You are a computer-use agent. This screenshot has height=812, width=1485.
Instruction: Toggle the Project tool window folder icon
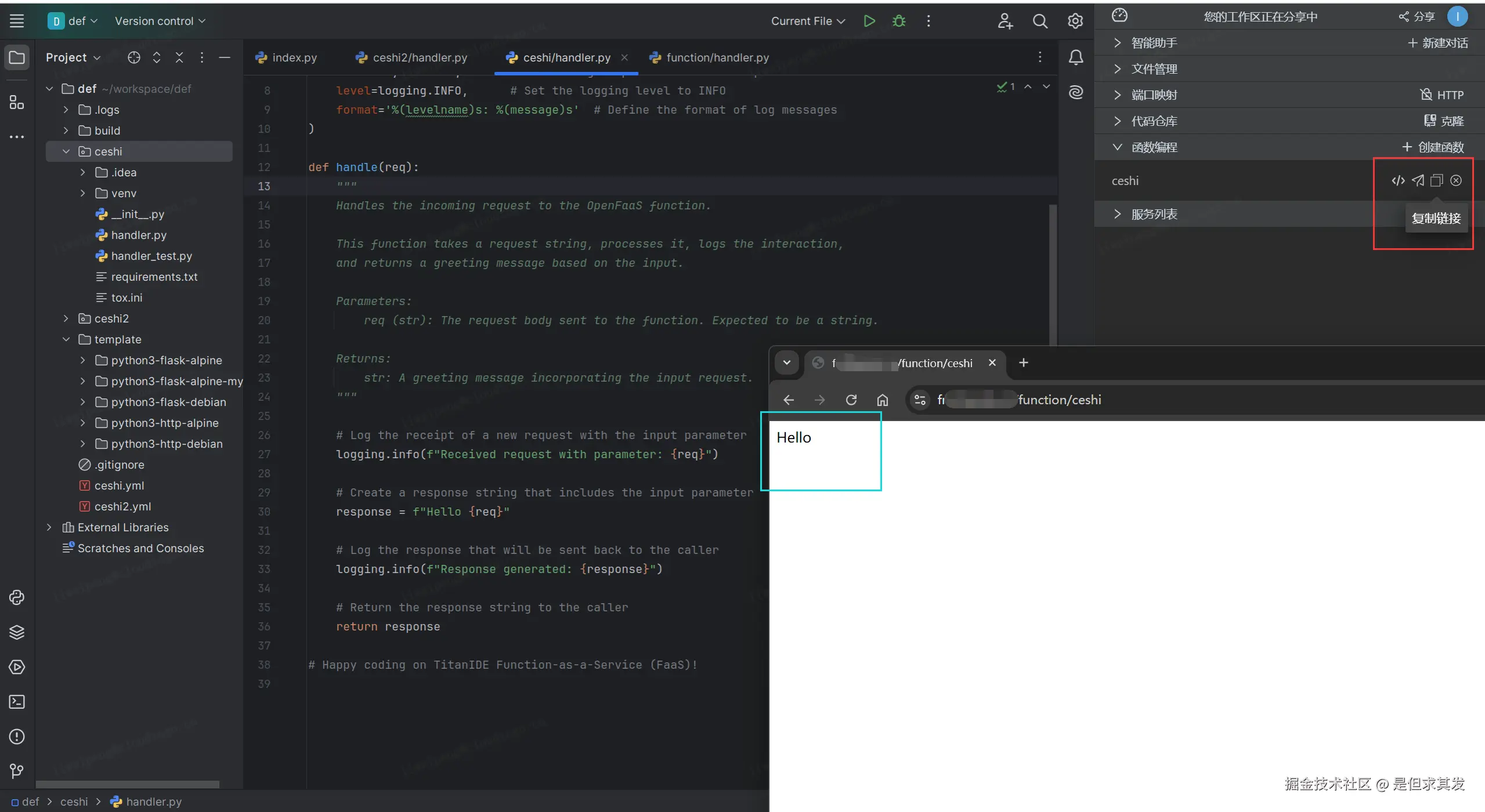[17, 57]
